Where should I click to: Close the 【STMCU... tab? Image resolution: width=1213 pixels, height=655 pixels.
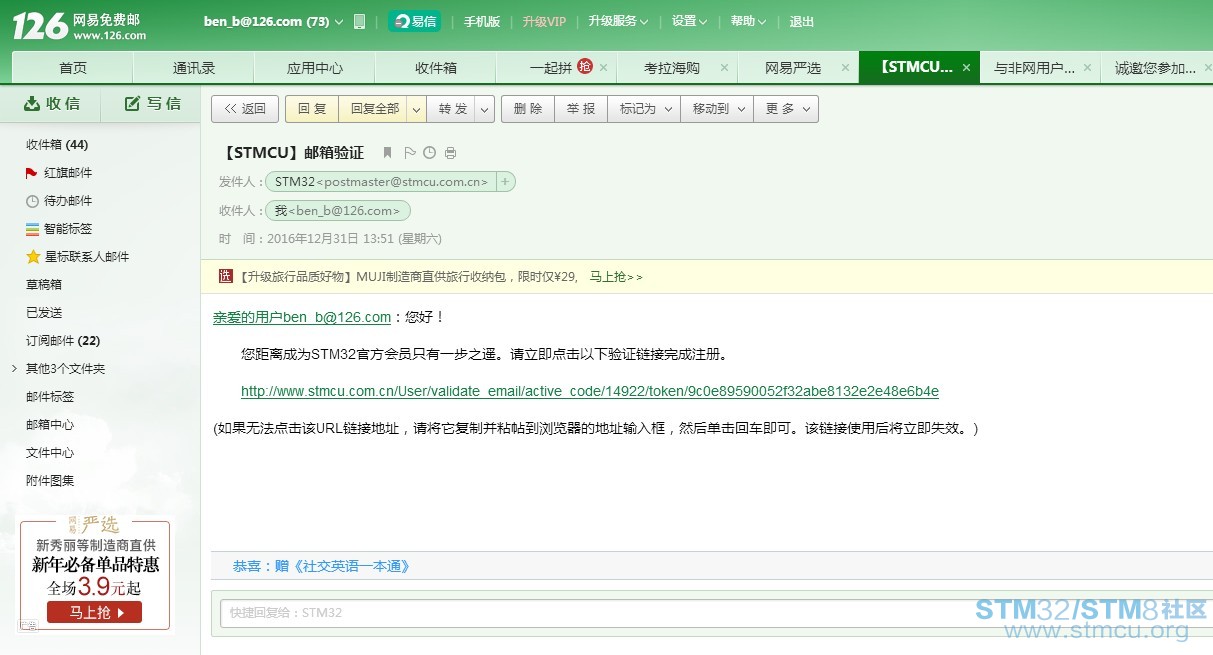pyautogui.click(x=966, y=68)
